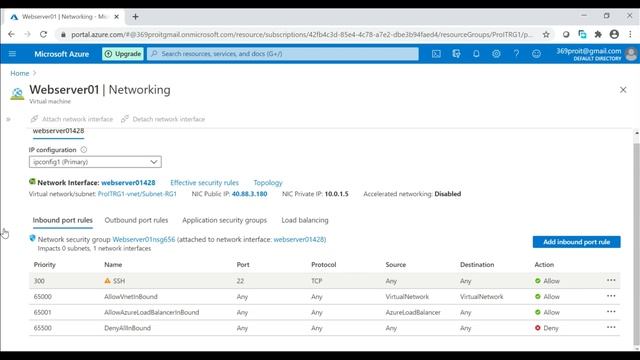Screen dimensions: 640x360
Task: Switch to Application security groups tab
Action: tap(224, 220)
